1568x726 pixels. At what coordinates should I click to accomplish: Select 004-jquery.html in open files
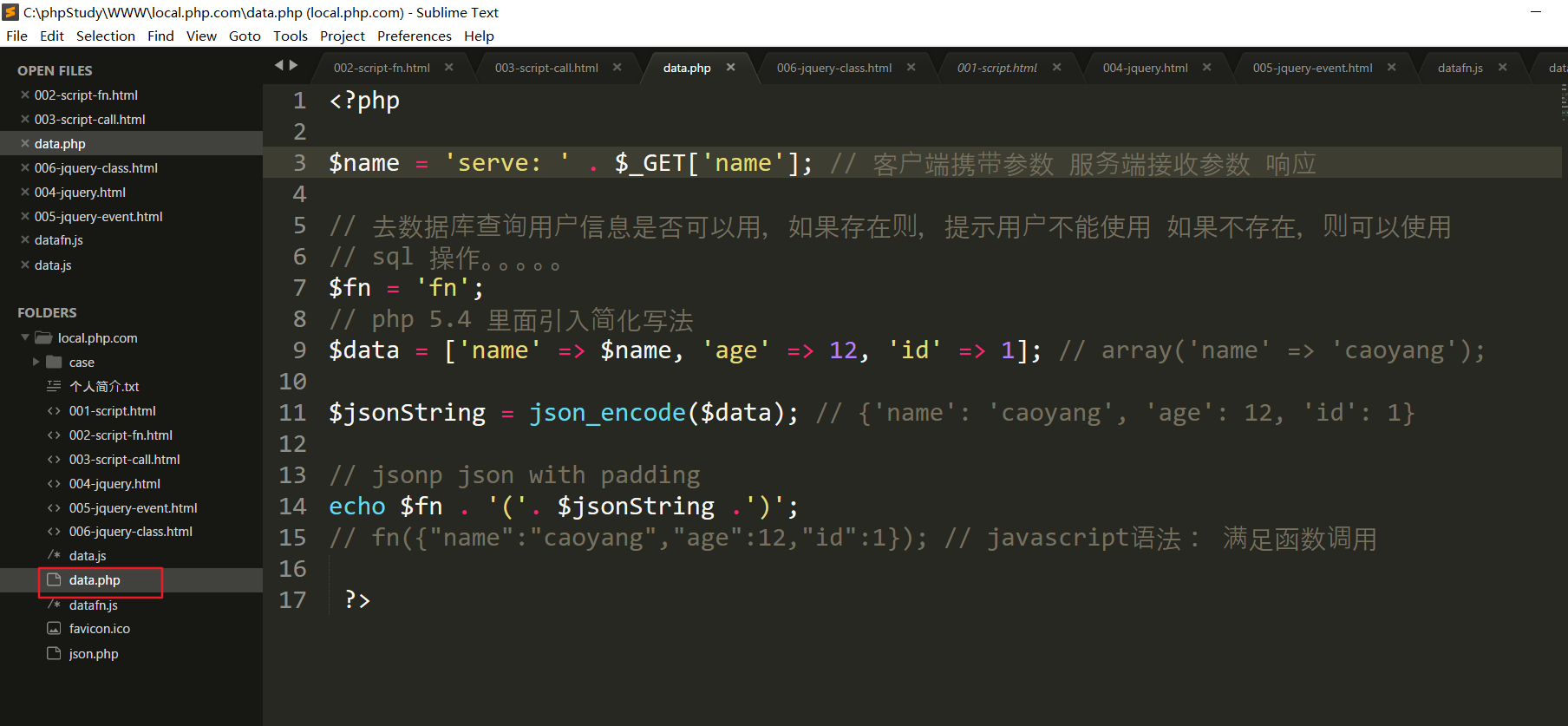[80, 193]
